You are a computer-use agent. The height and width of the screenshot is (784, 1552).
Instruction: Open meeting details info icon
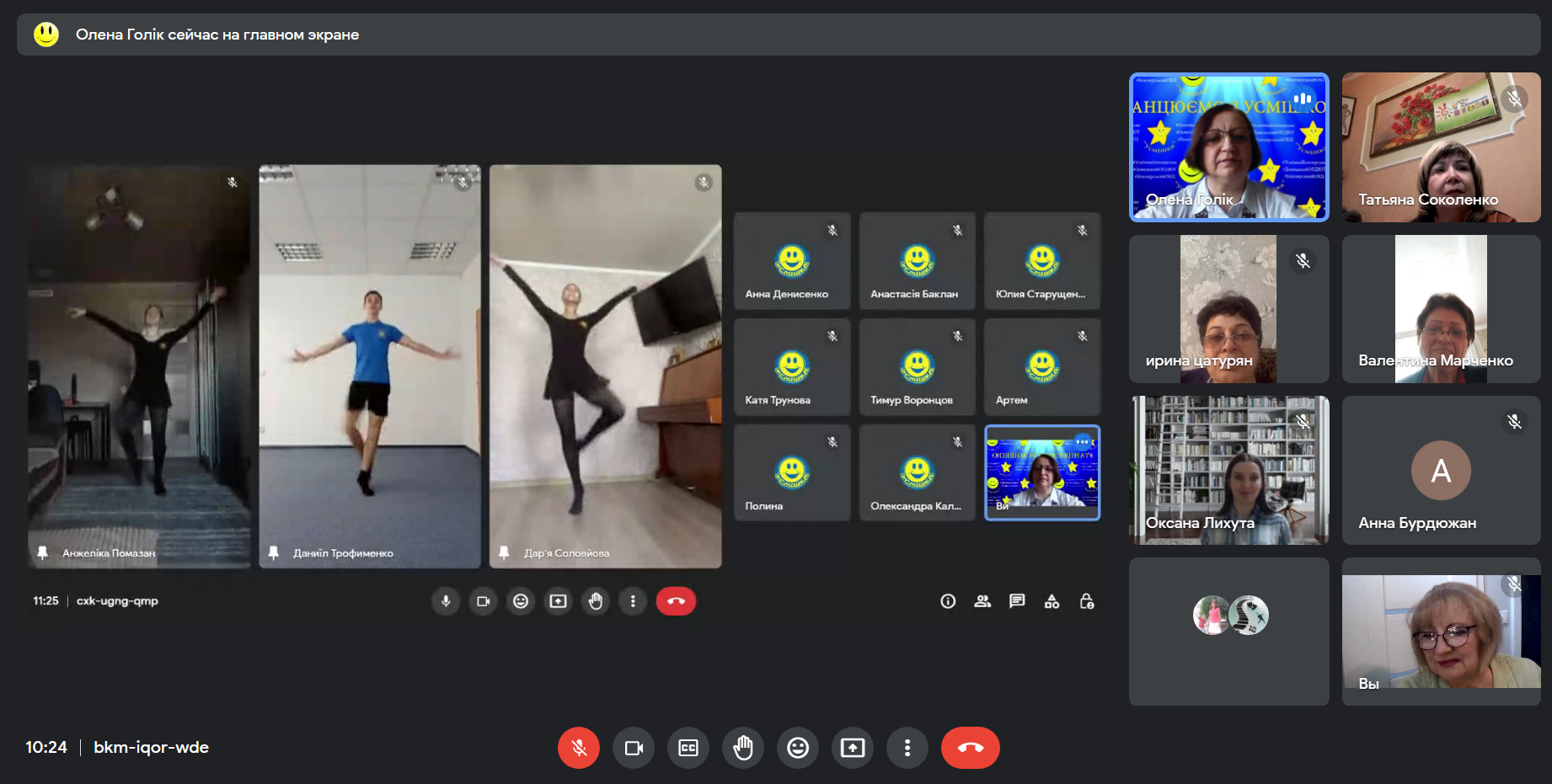(948, 601)
